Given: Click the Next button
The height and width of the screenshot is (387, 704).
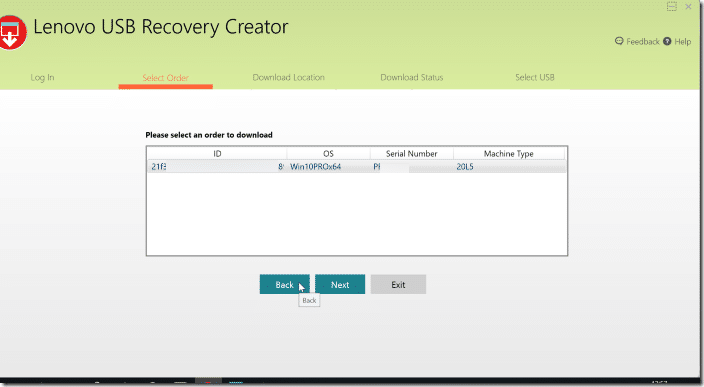Looking at the screenshot, I should (x=340, y=285).
